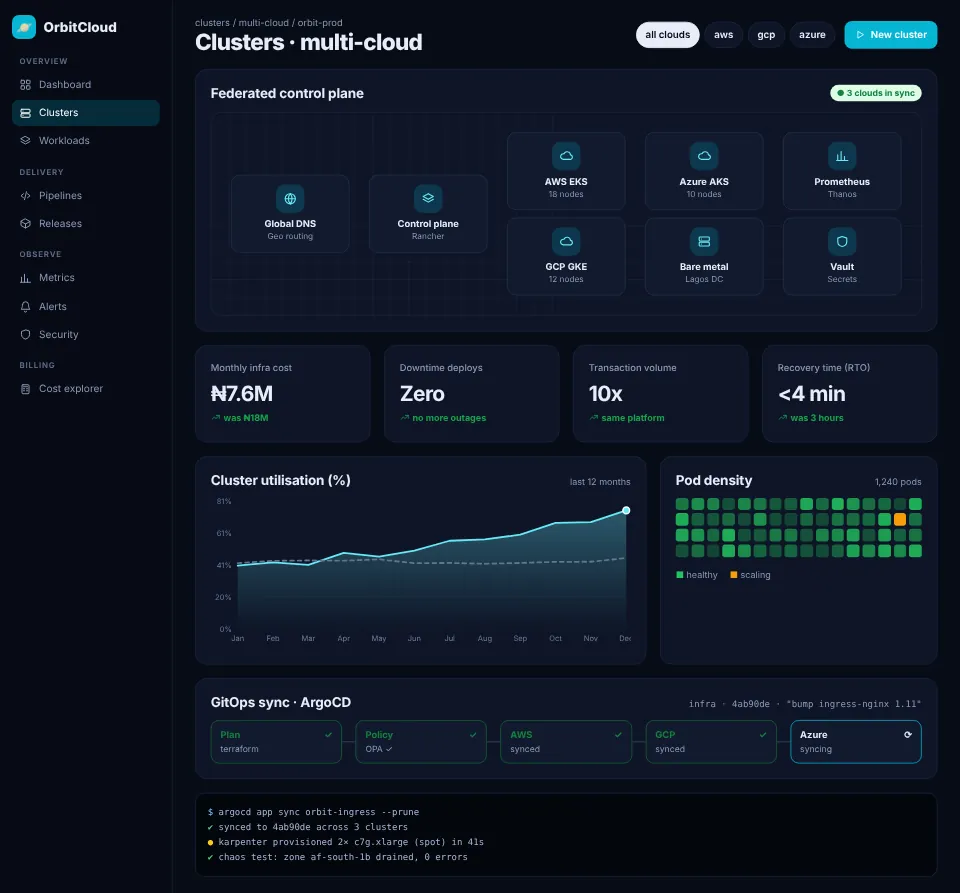Click the green healthy legend swatch
Viewport: 960px width, 893px height.
coord(680,575)
